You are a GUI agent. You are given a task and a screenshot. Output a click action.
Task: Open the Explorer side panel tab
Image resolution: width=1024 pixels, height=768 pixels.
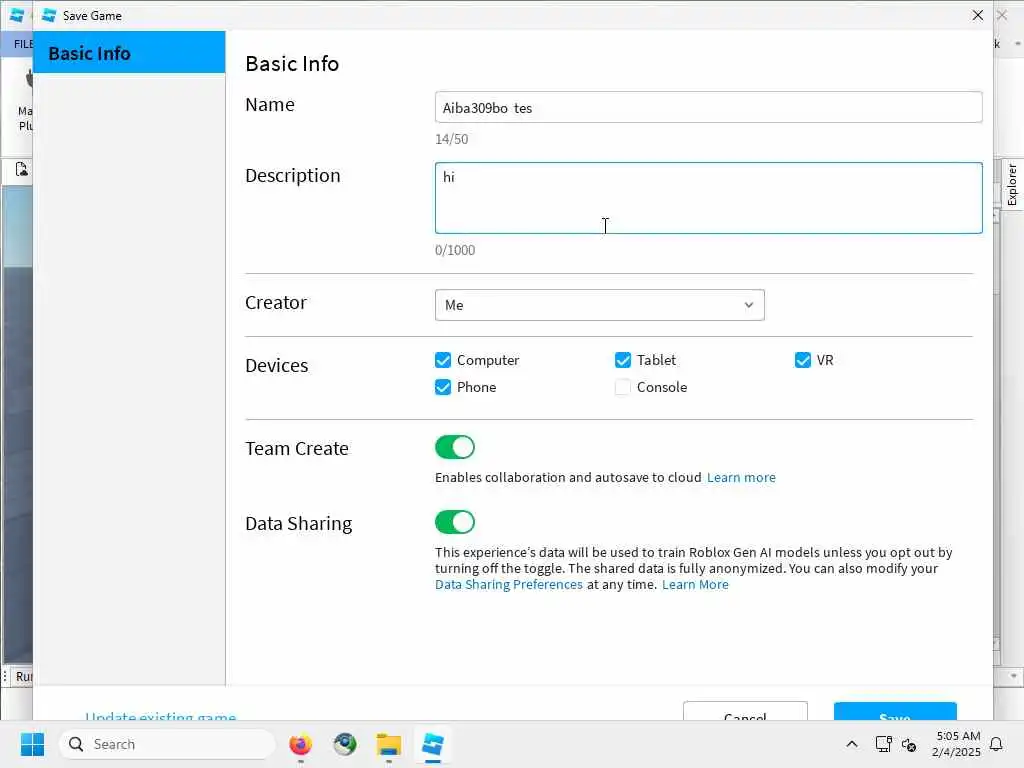[1012, 185]
